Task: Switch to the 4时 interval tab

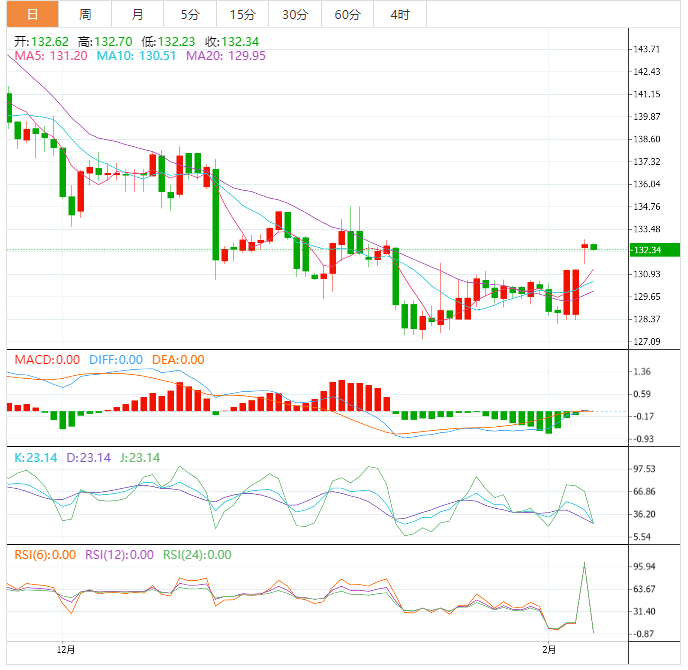Action: [399, 14]
